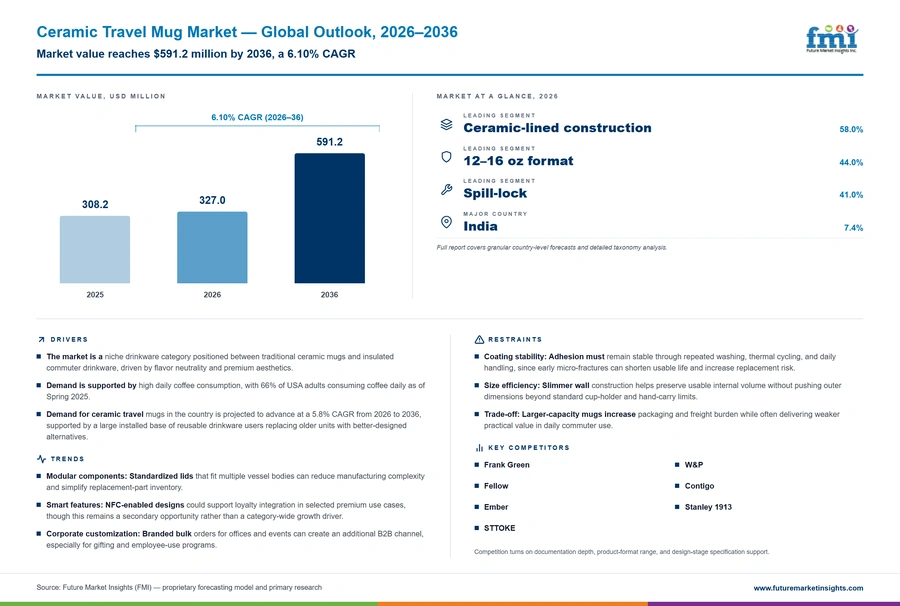This screenshot has width=900, height=606.
Task: Click the Source: Future Market Insights footer text
Action: [179, 588]
